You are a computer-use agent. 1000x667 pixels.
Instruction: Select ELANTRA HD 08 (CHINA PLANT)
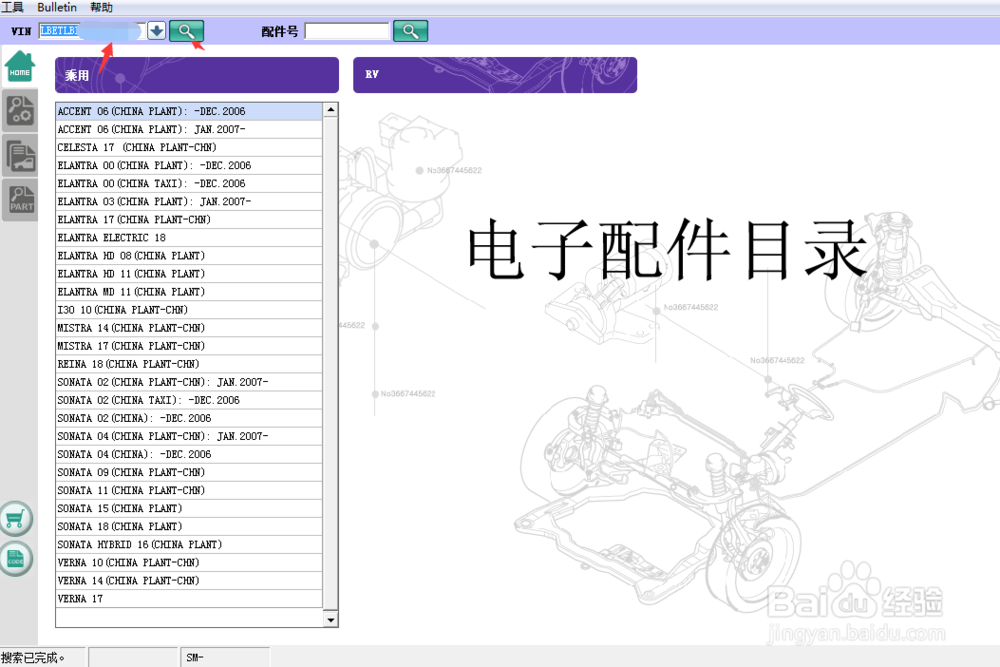(x=189, y=256)
